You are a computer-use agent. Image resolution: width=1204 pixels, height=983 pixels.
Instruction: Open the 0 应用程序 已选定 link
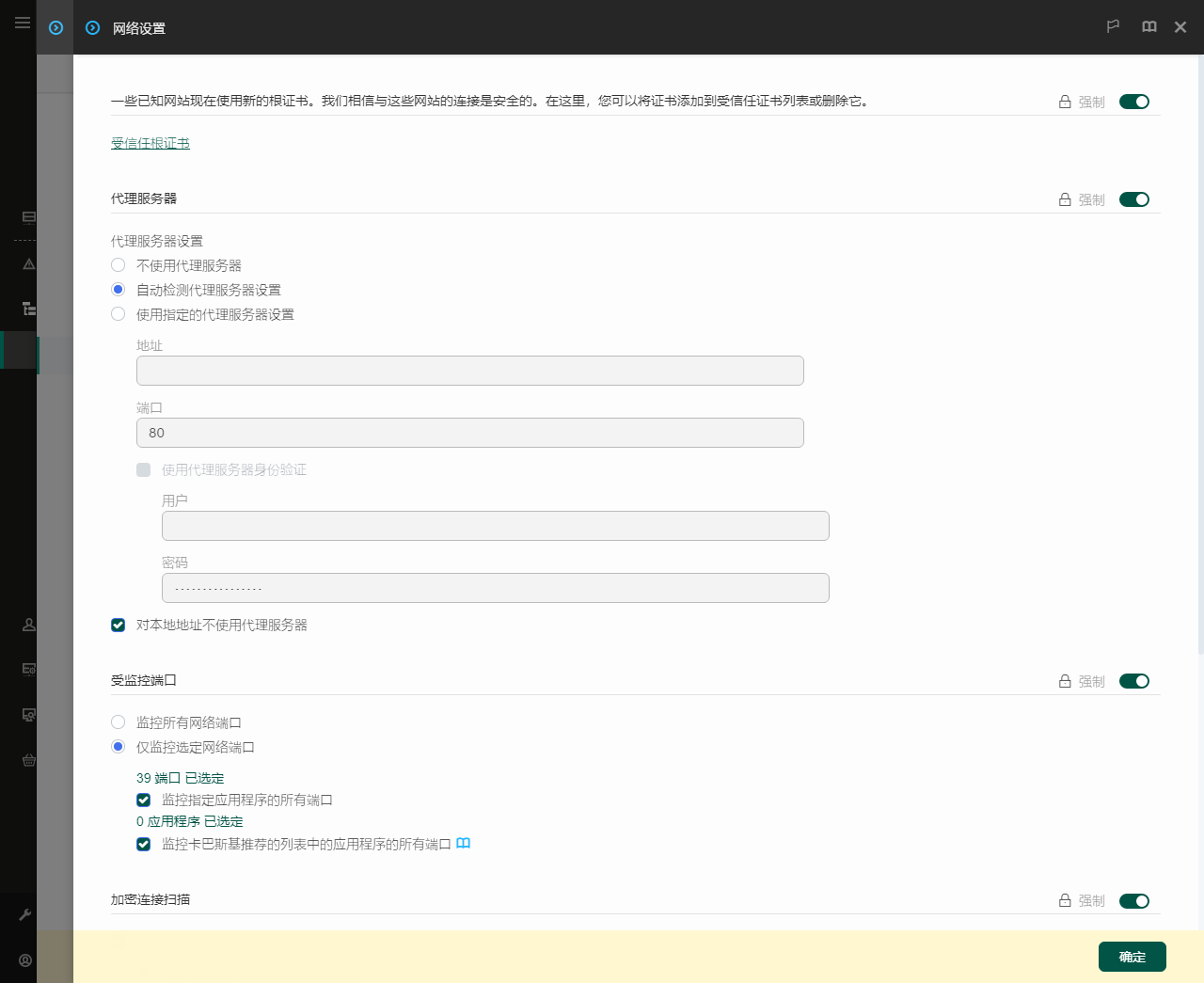(x=190, y=821)
